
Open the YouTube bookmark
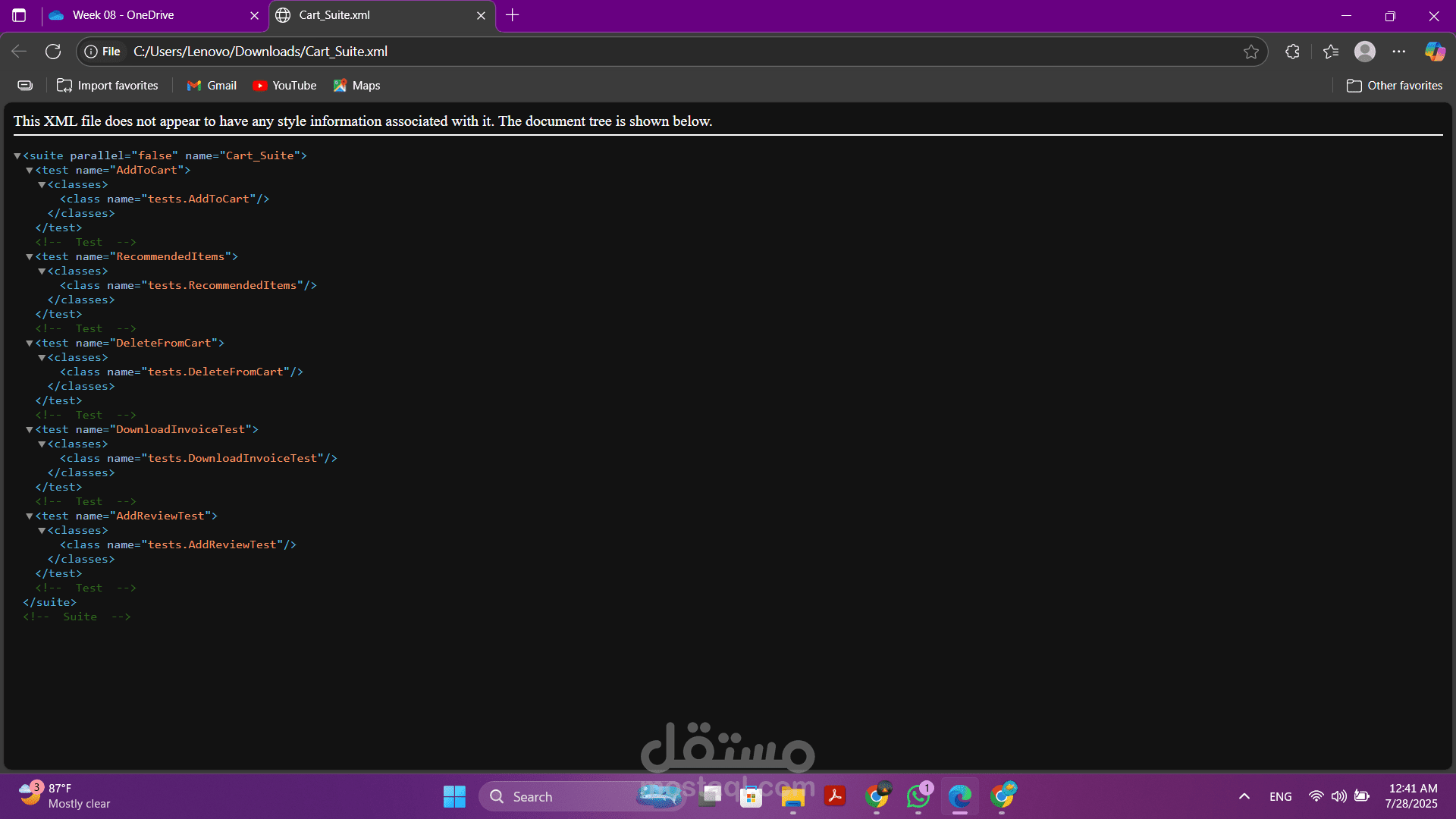pyautogui.click(x=285, y=86)
